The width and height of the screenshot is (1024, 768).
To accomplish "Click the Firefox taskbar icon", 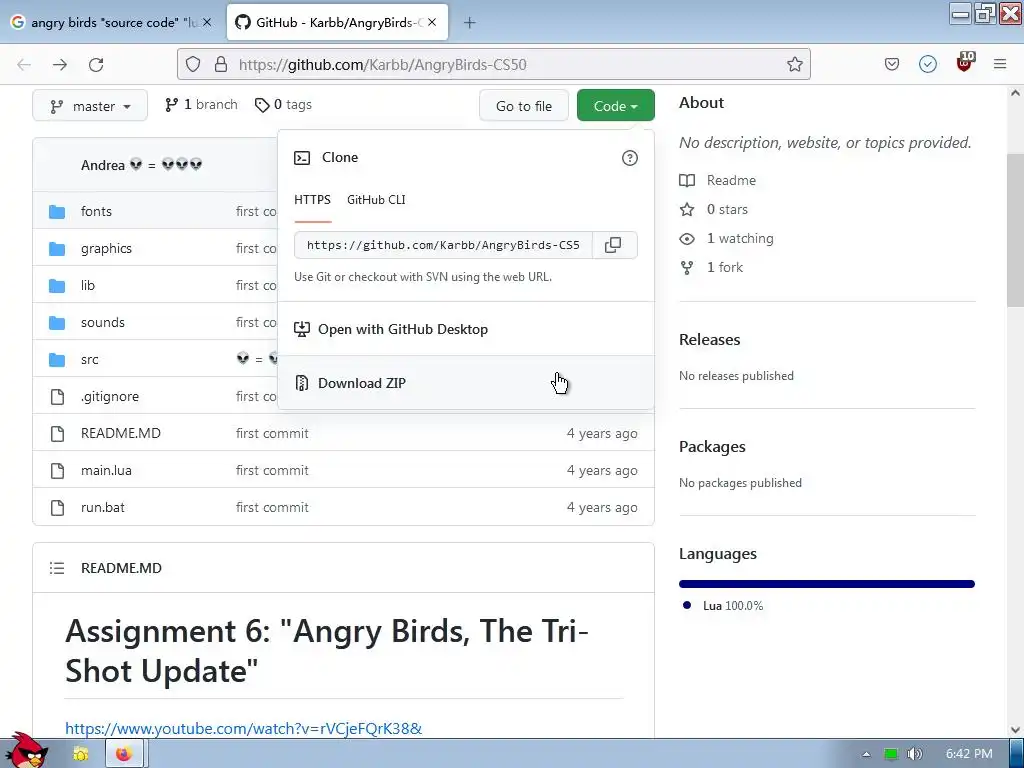I will pos(123,754).
